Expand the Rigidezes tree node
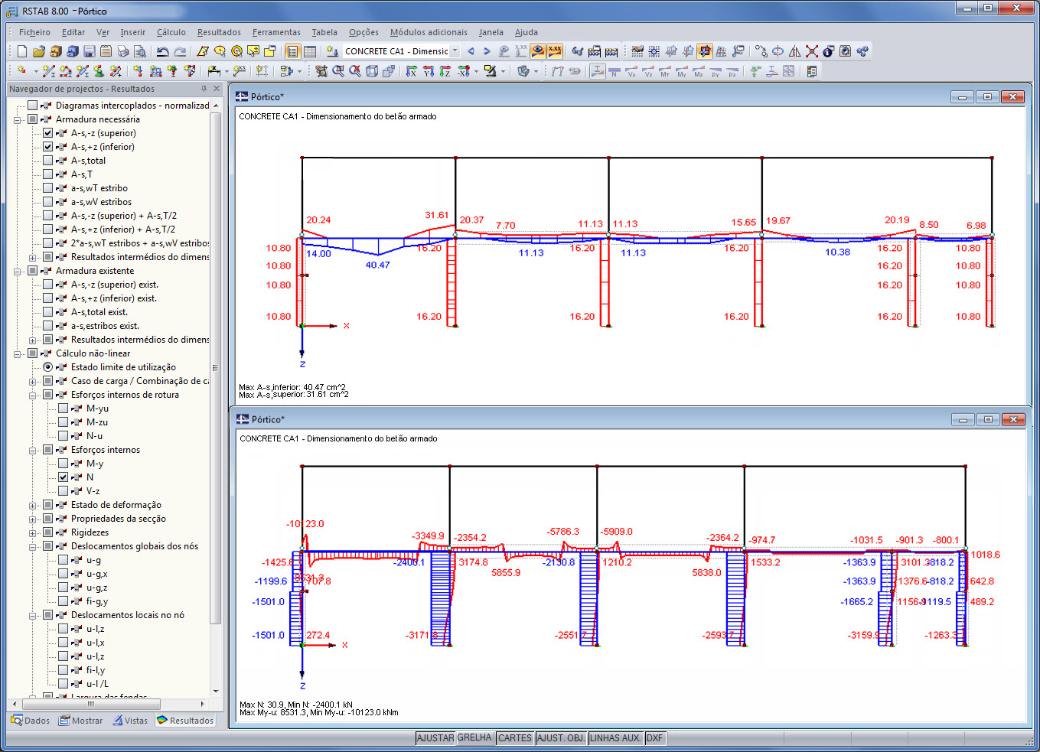This screenshot has height=752, width=1040. pos(32,533)
